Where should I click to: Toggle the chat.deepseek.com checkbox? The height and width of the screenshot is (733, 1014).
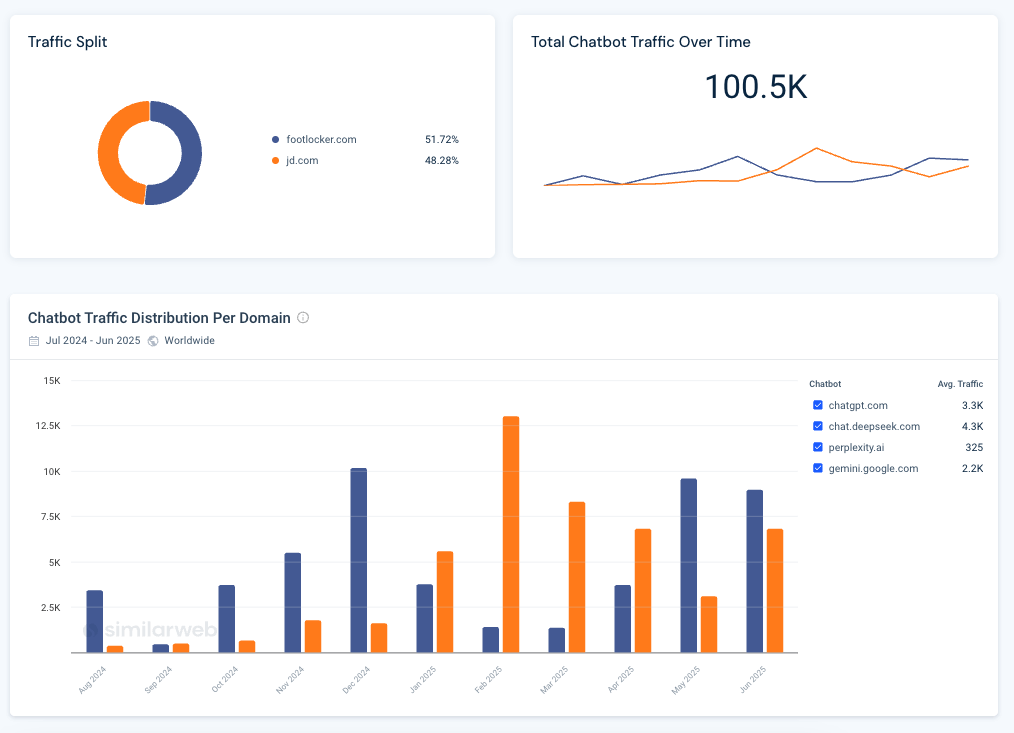point(818,426)
